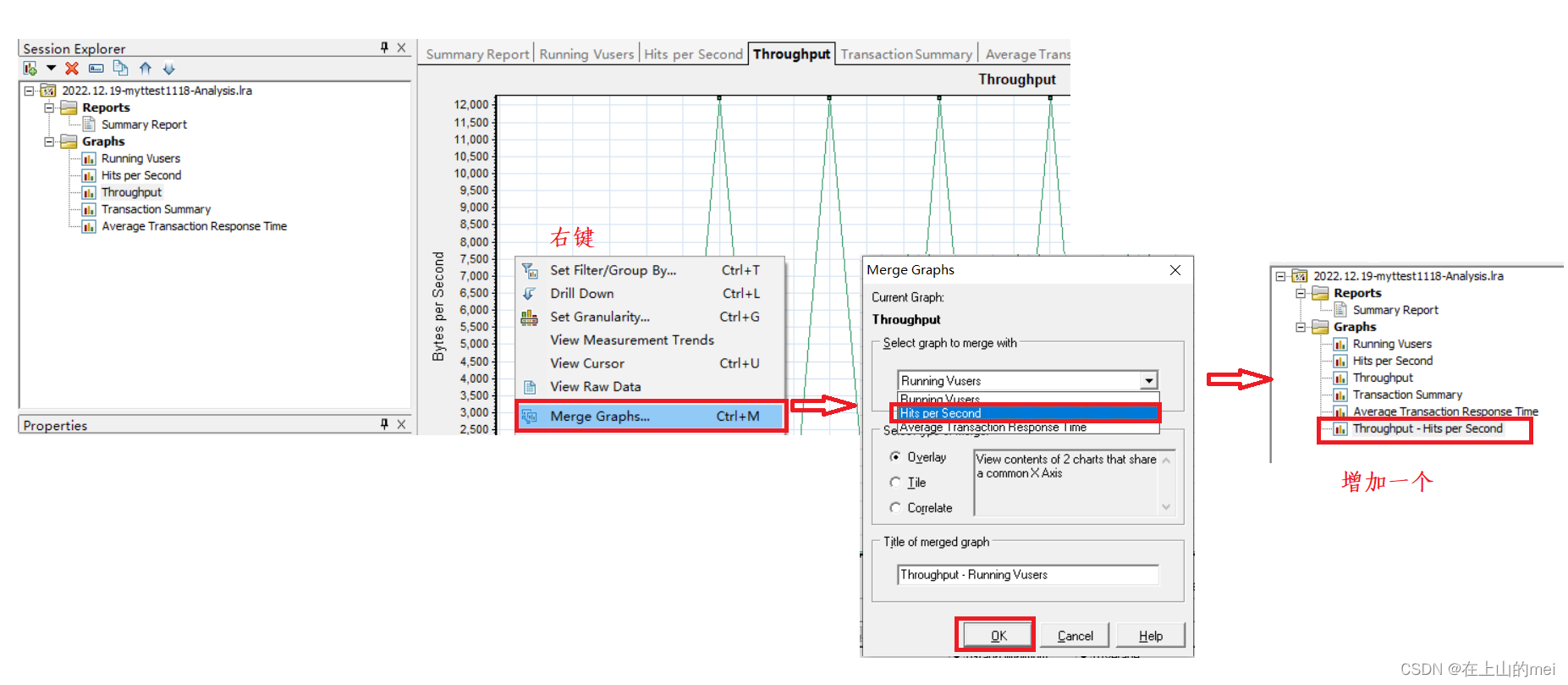Open Average Transaction Response Time in left tree

[x=194, y=226]
